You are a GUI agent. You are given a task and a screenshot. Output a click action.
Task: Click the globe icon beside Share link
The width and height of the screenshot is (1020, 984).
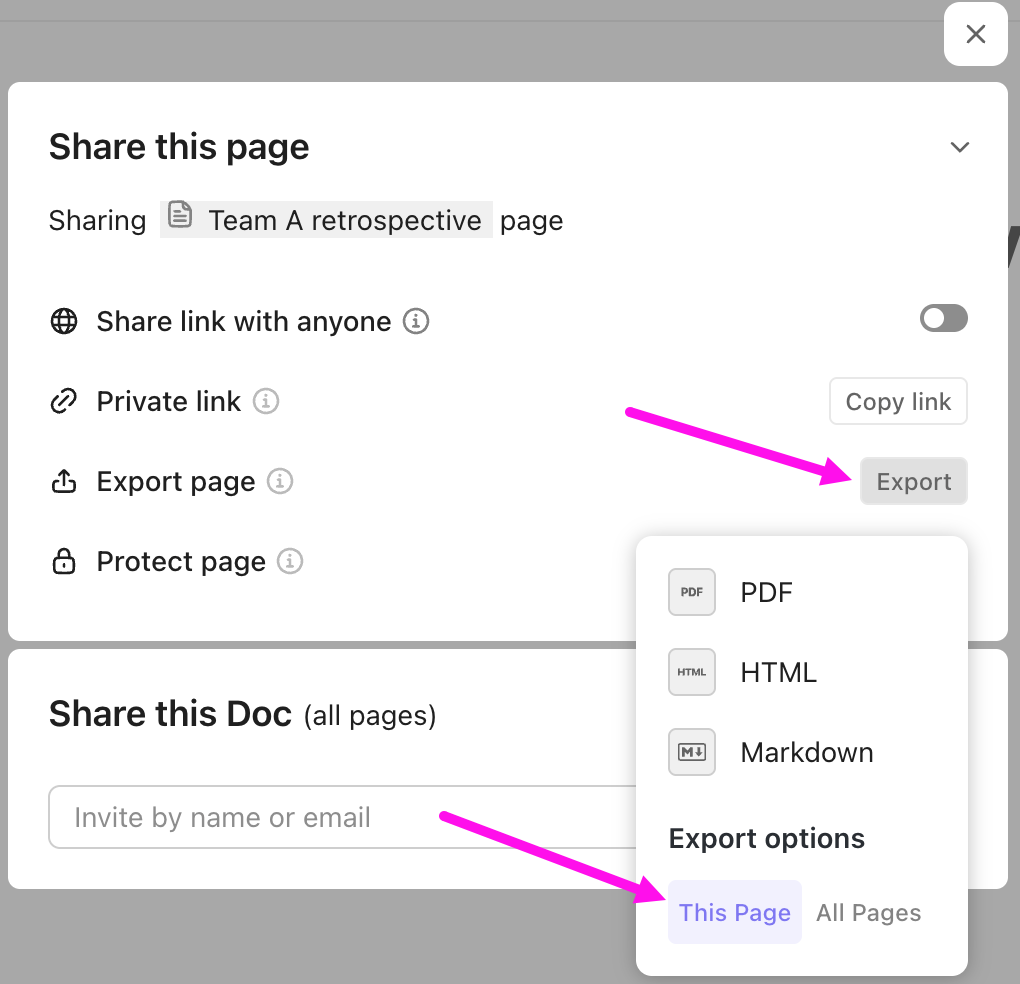pos(63,321)
